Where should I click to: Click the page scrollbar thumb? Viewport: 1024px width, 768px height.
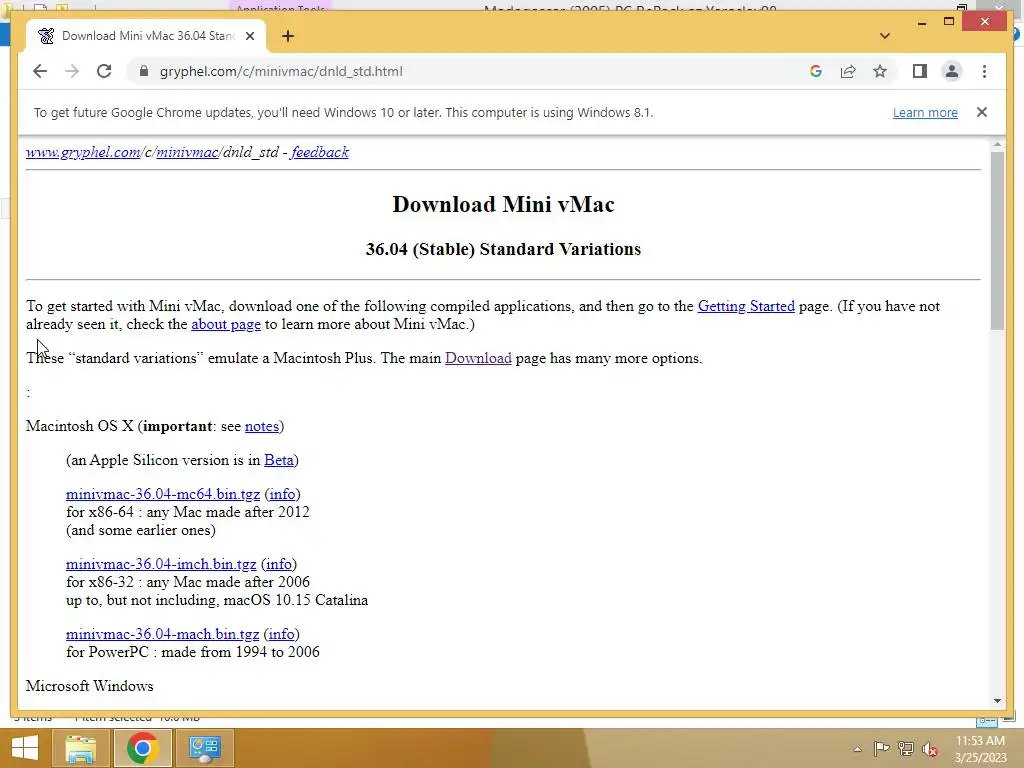tap(997, 240)
